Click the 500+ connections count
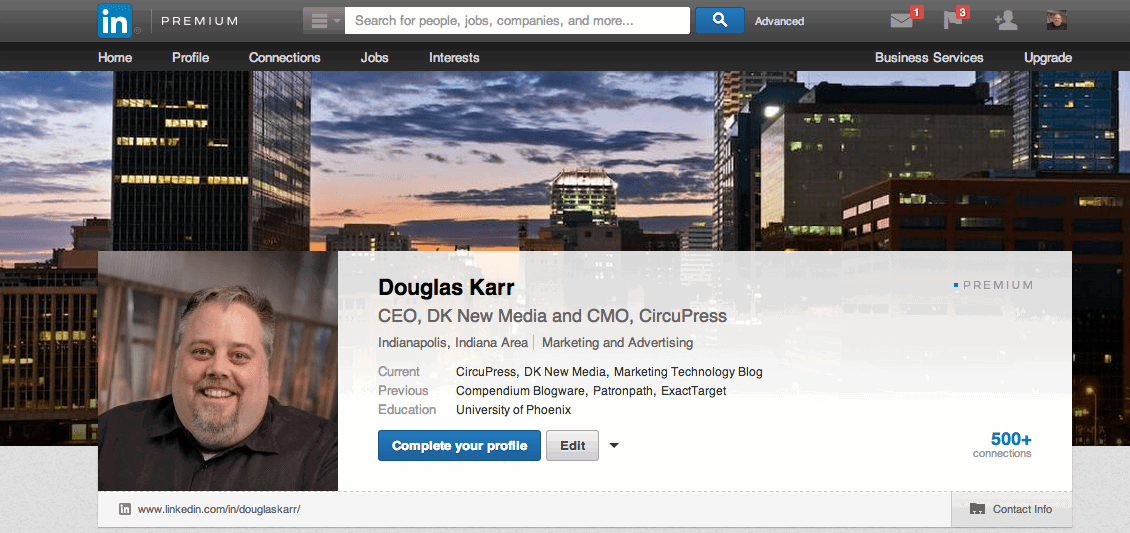The image size is (1130, 533). pos(1010,439)
